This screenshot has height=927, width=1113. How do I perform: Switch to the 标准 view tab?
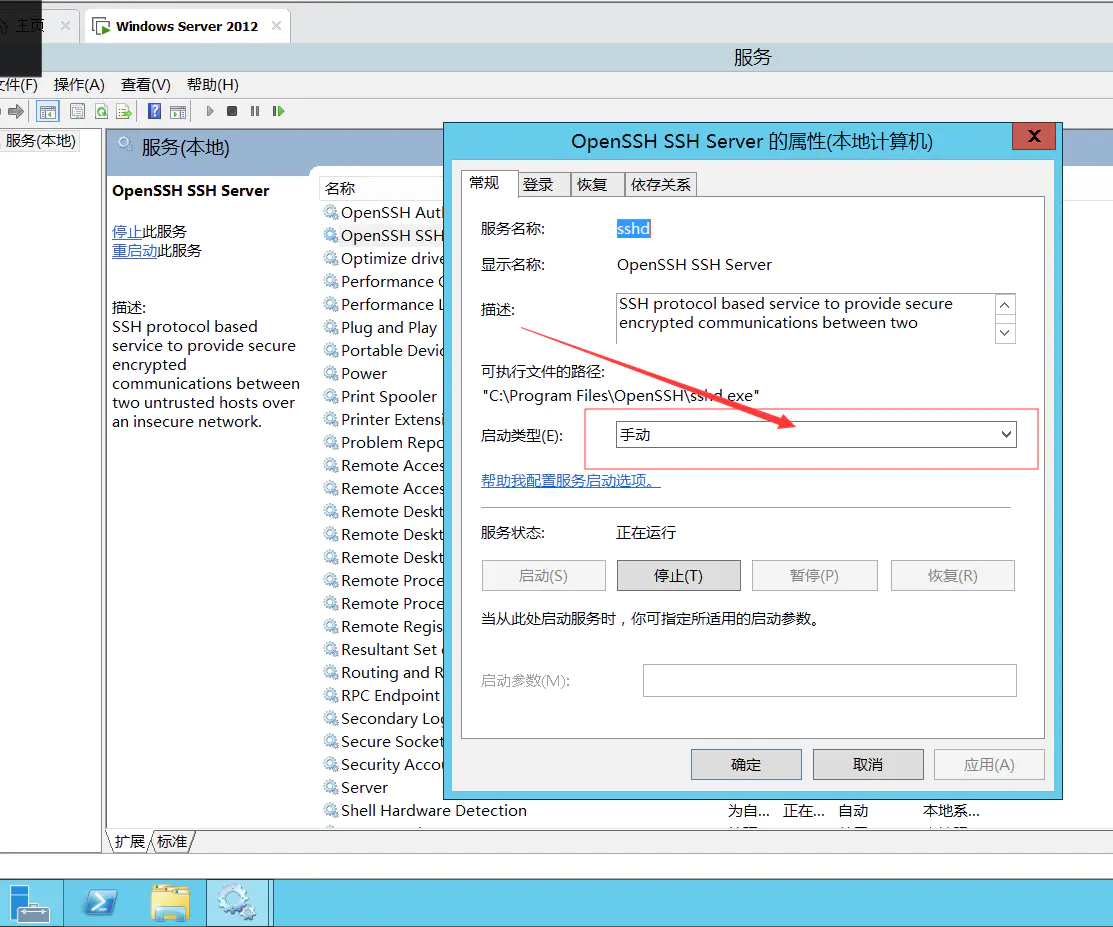click(172, 842)
